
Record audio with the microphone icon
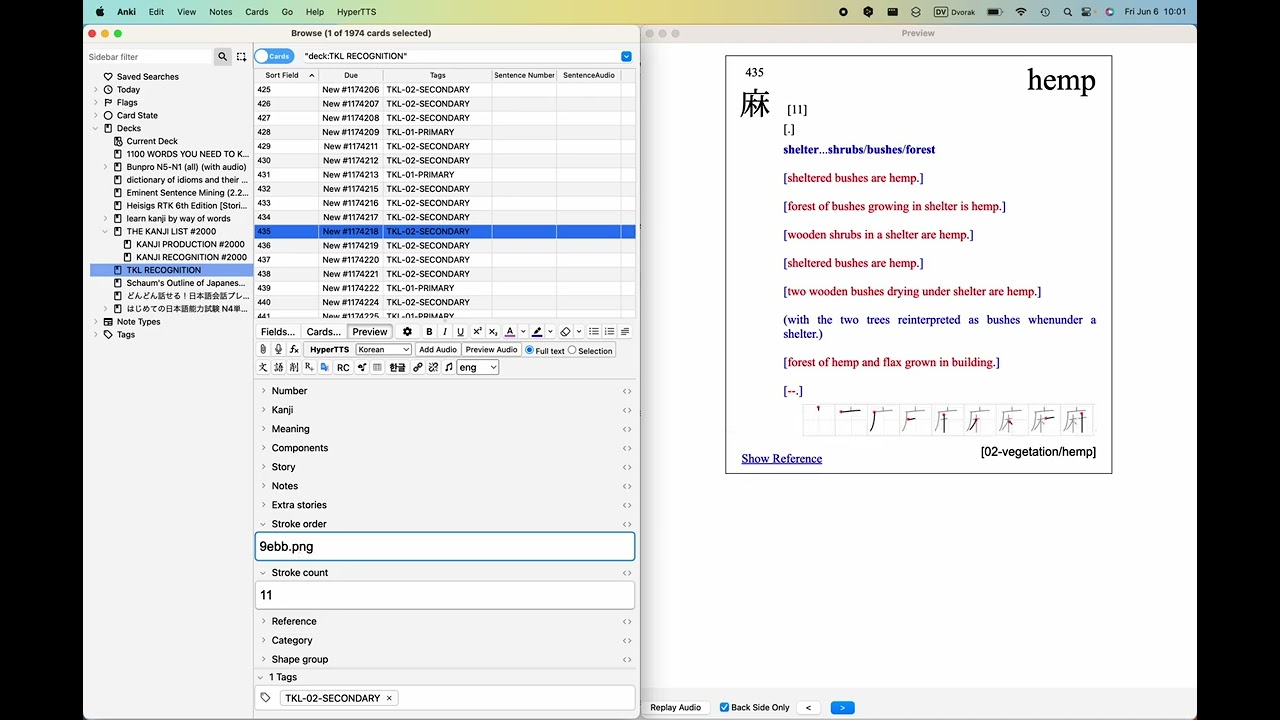tap(278, 350)
